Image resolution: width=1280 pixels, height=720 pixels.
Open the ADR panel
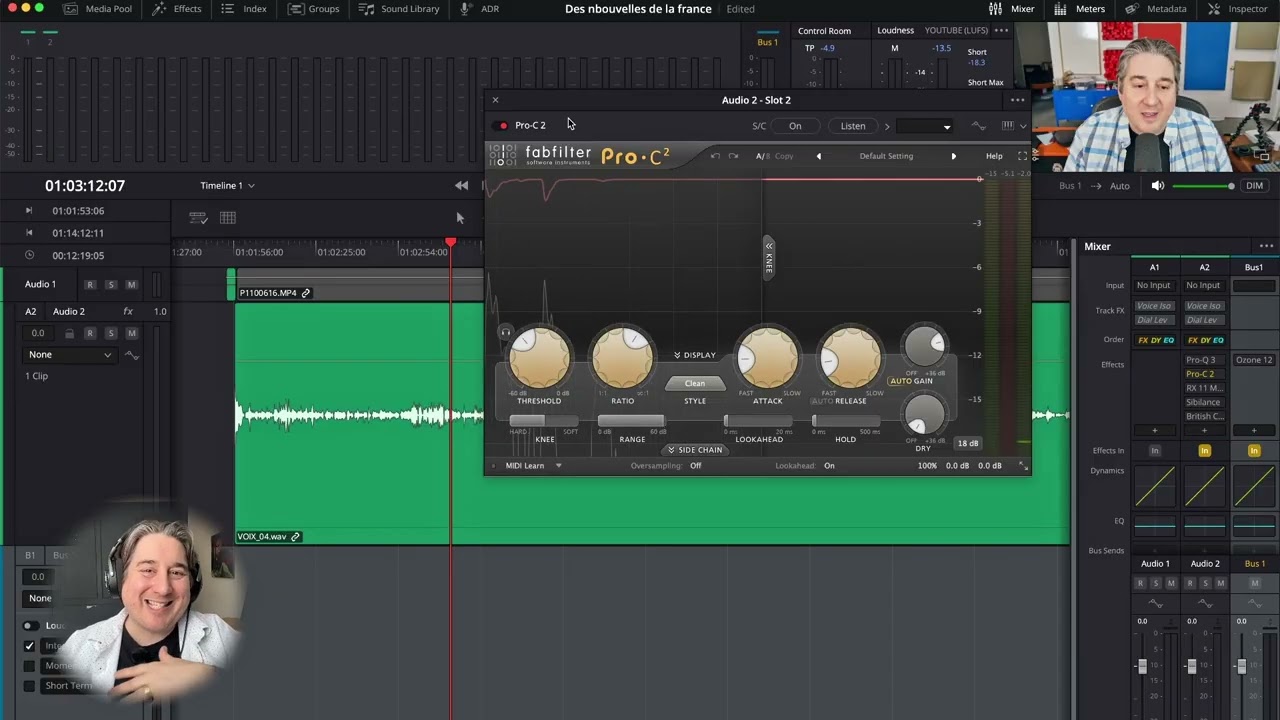pyautogui.click(x=480, y=9)
